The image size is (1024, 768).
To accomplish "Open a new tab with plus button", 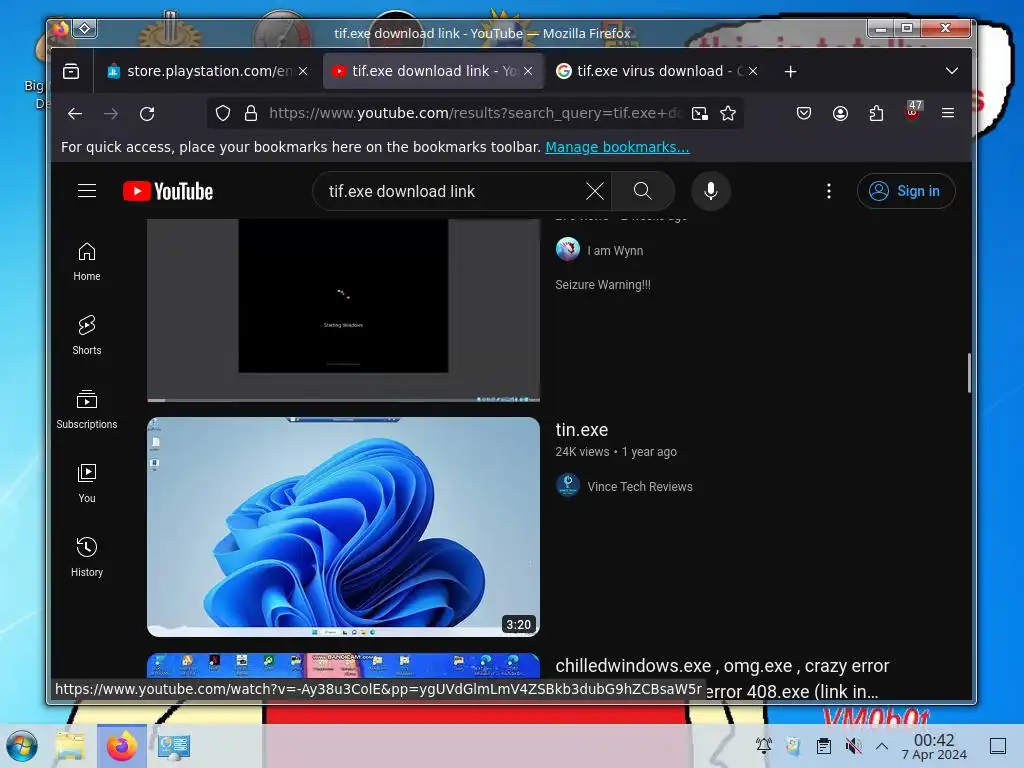I will point(790,71).
